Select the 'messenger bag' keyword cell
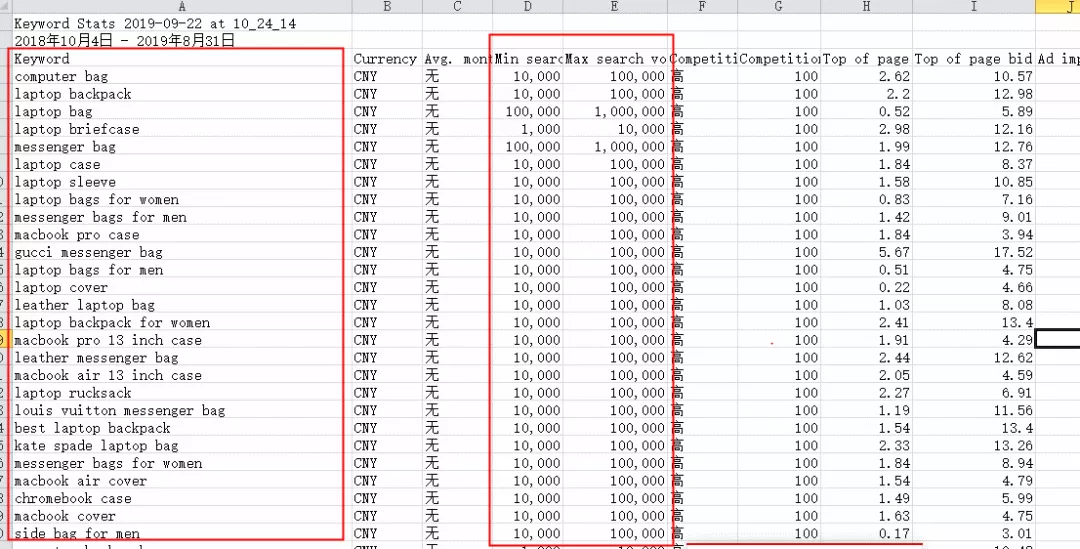 [182, 147]
